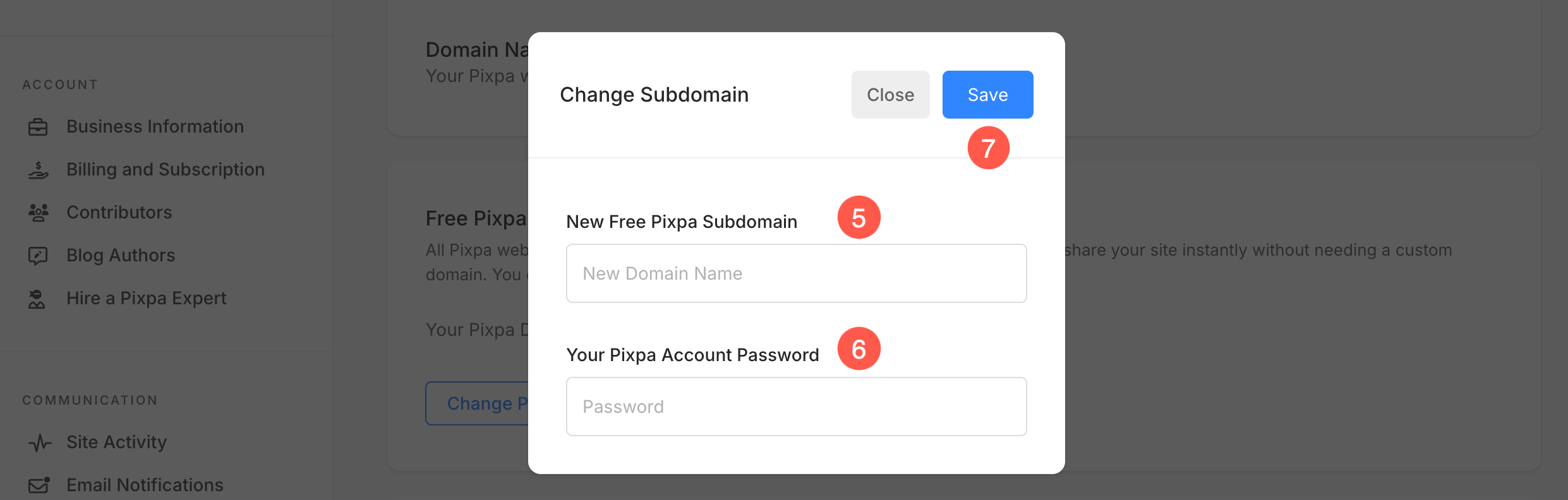Select Blog Authors menu item

[x=121, y=256]
